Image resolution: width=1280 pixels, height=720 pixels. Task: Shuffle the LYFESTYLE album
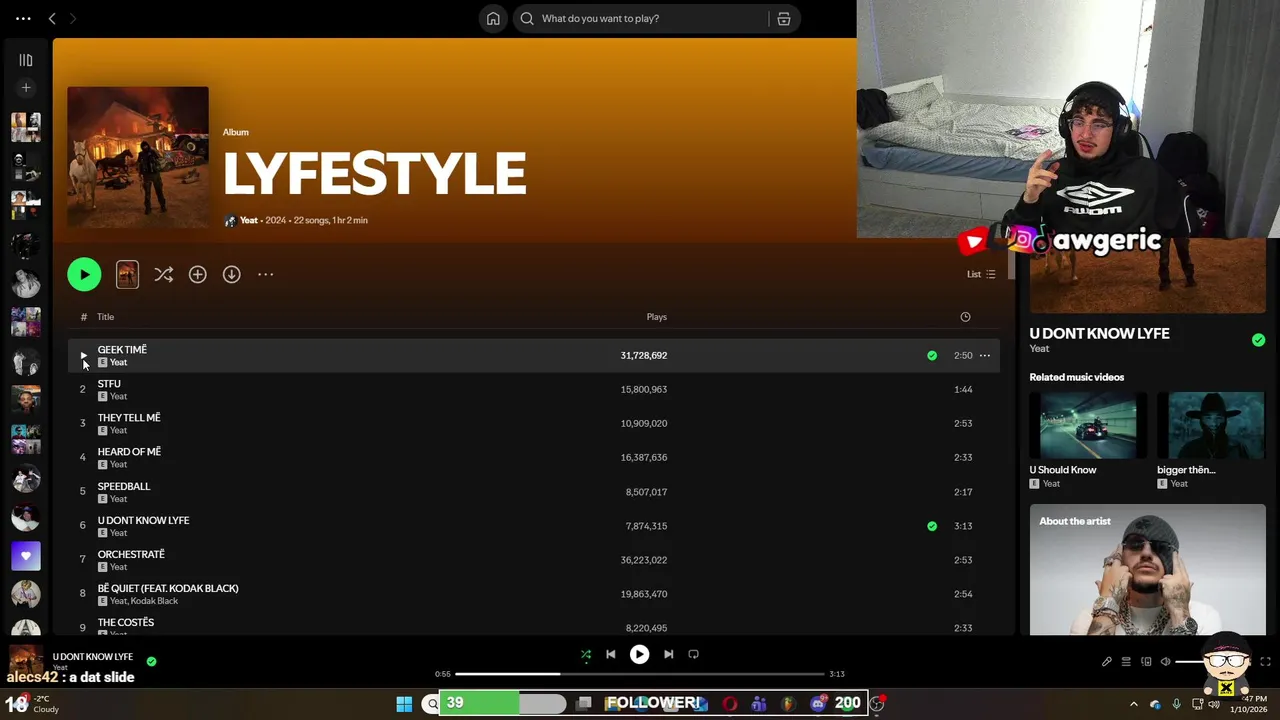pos(164,274)
